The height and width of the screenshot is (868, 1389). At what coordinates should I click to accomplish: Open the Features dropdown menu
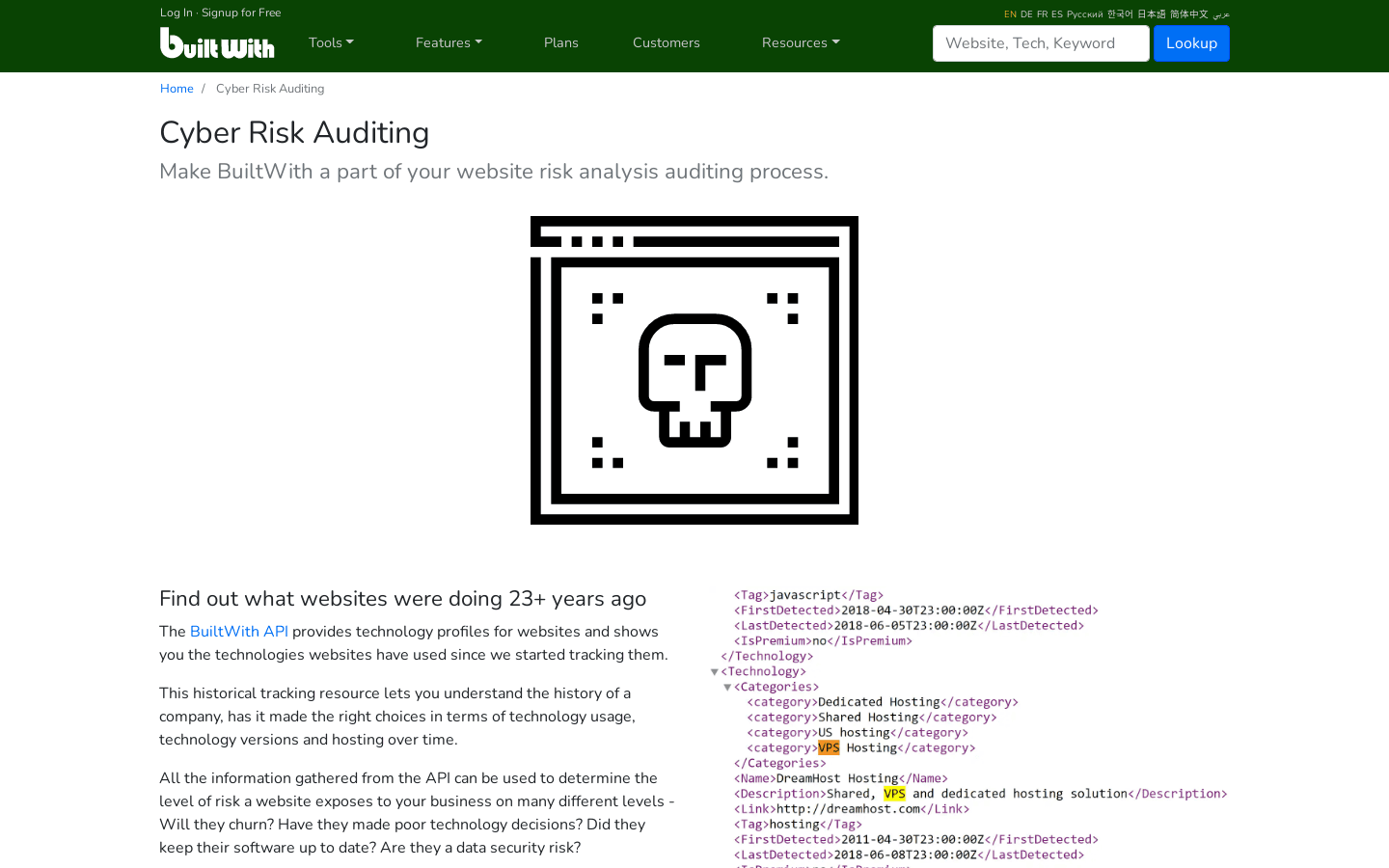(449, 42)
